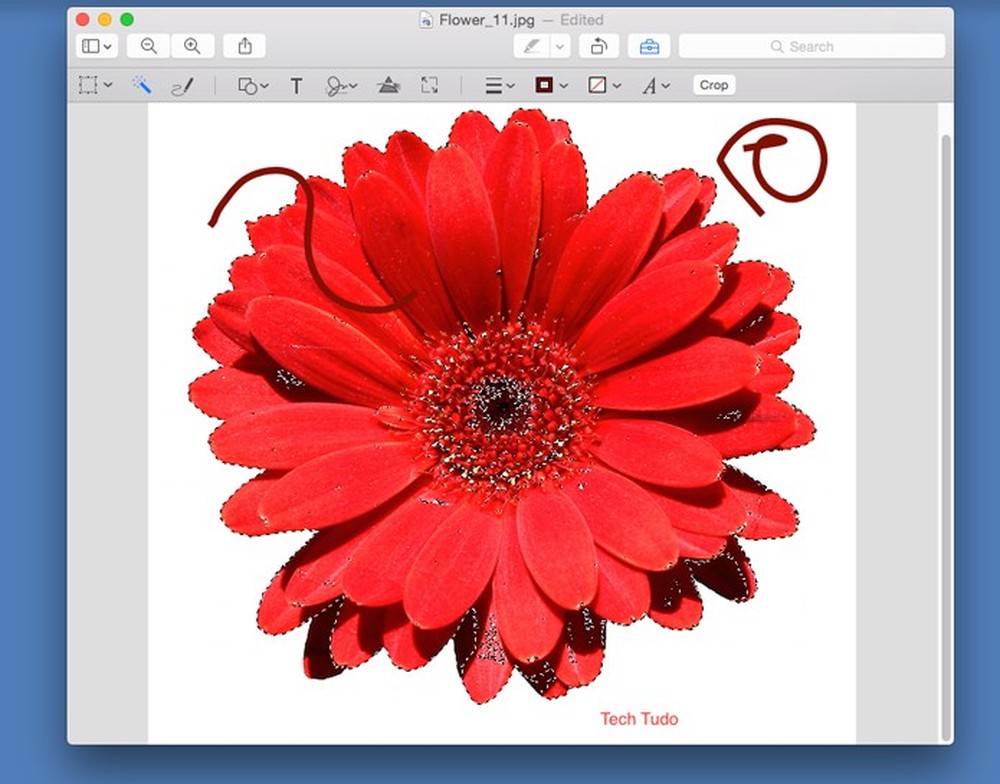This screenshot has height=784, width=1000.
Task: Select the Text tool
Action: click(x=296, y=85)
